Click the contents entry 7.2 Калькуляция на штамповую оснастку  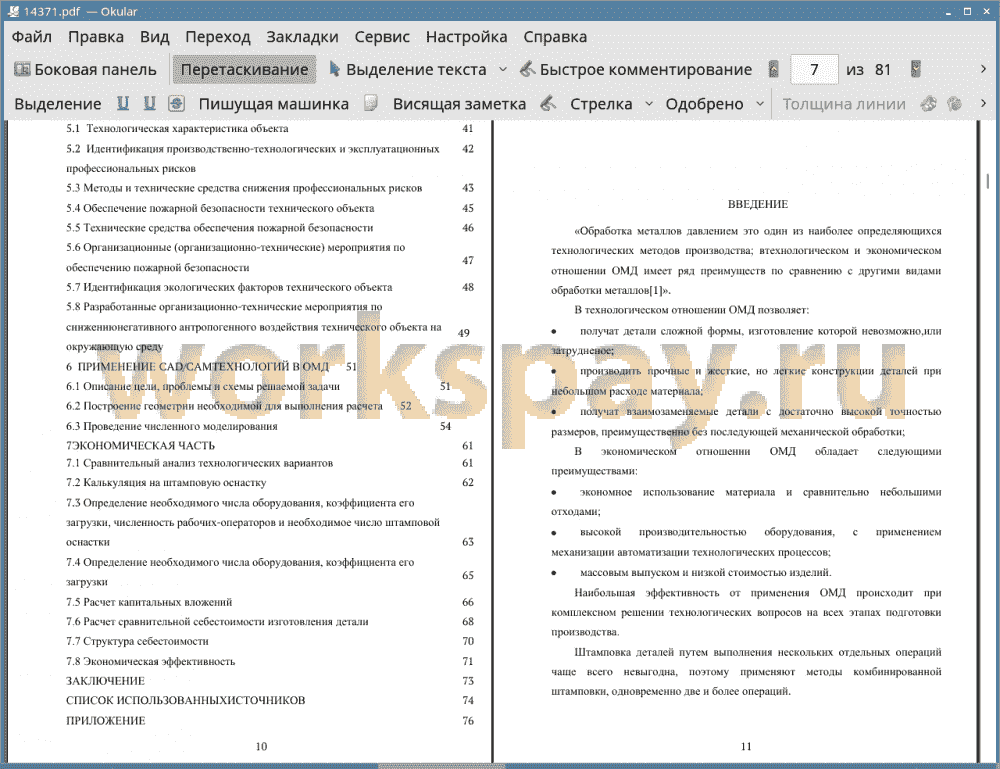pyautogui.click(x=166, y=483)
